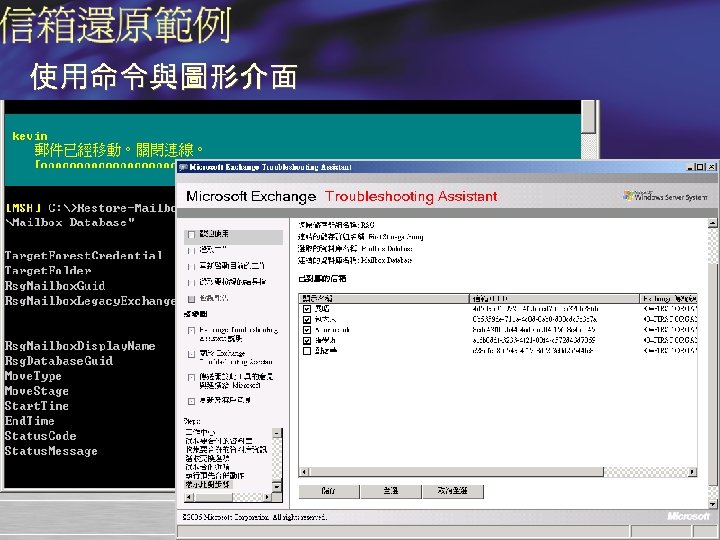Screen dimensions: 720x540
Task: Click the Steps list horizontal scroll left arrow
Action: pyautogui.click(x=189, y=497)
